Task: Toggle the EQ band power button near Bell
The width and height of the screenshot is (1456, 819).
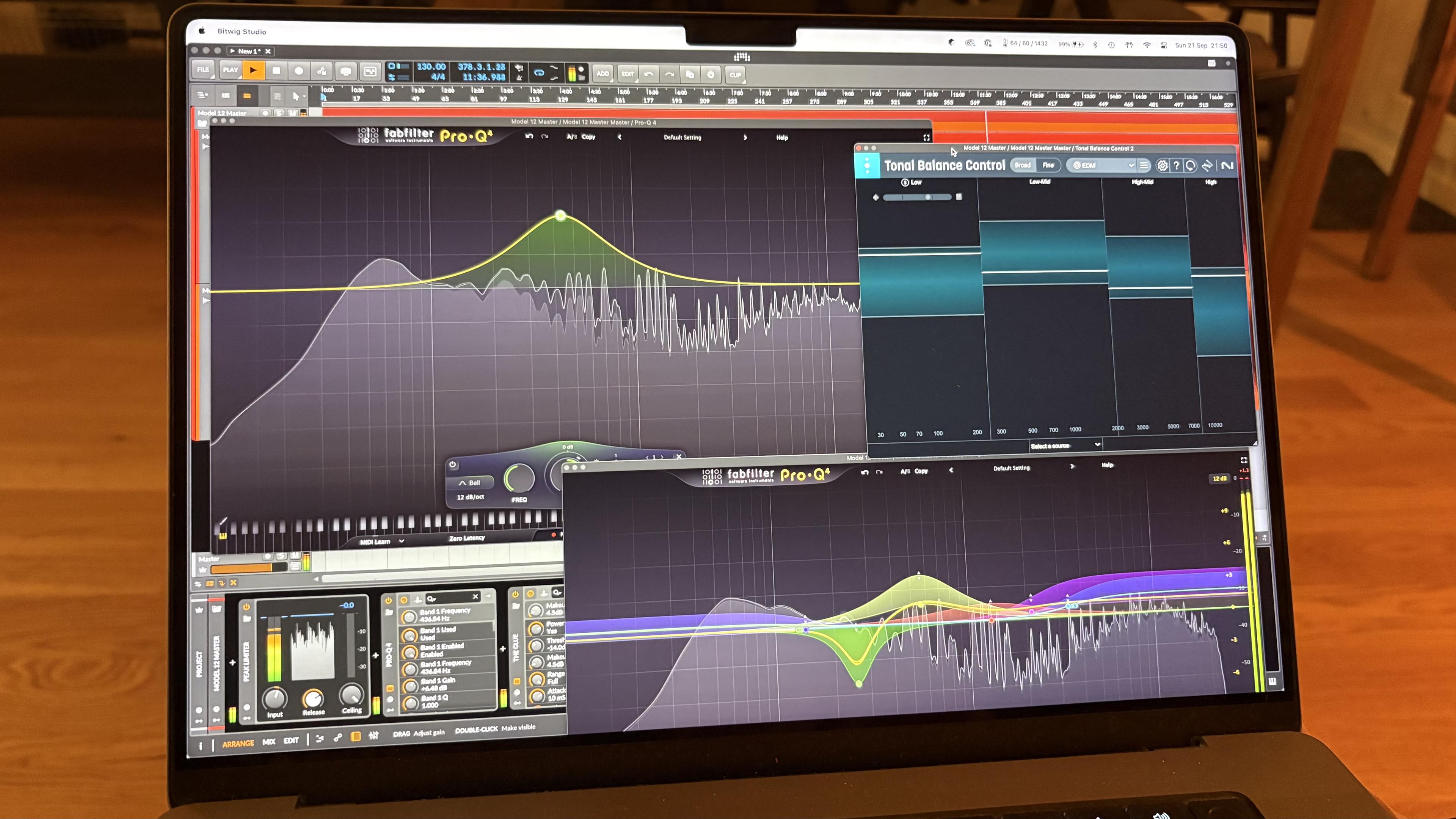Action: tap(453, 464)
